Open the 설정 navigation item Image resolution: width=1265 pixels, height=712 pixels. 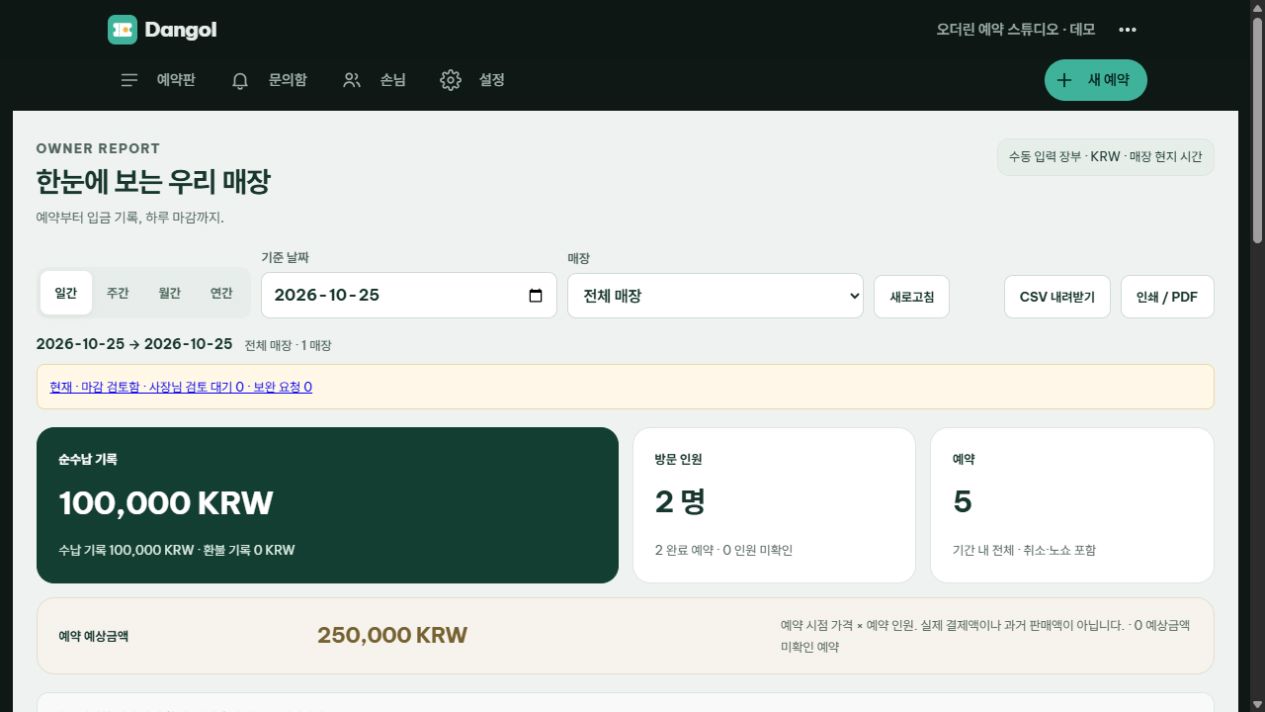pyautogui.click(x=472, y=80)
